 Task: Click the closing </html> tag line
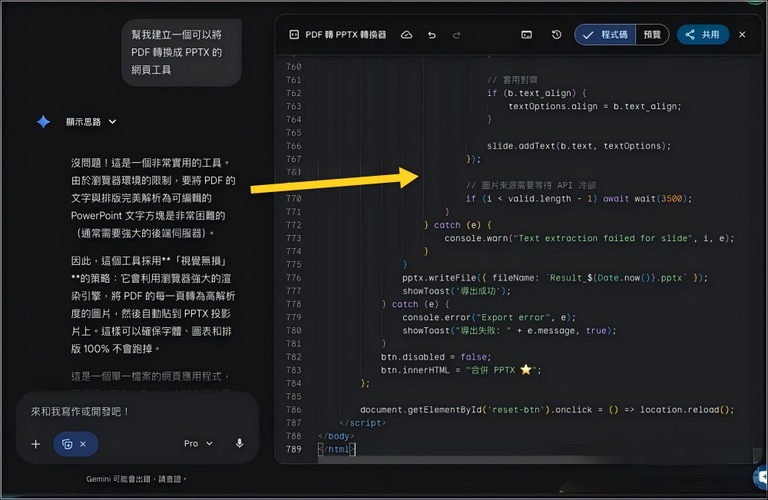[337, 449]
